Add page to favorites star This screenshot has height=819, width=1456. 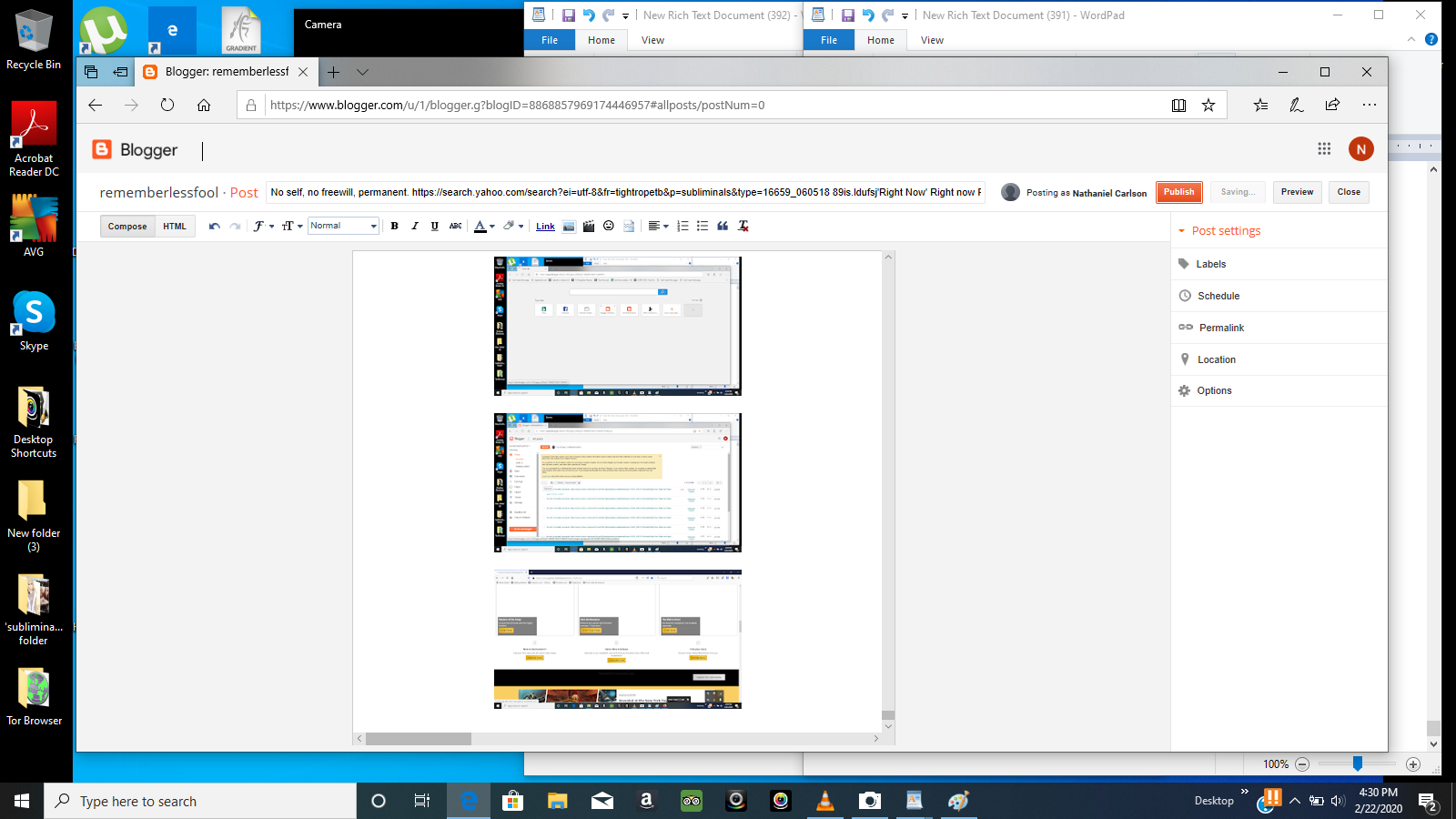tap(1208, 106)
